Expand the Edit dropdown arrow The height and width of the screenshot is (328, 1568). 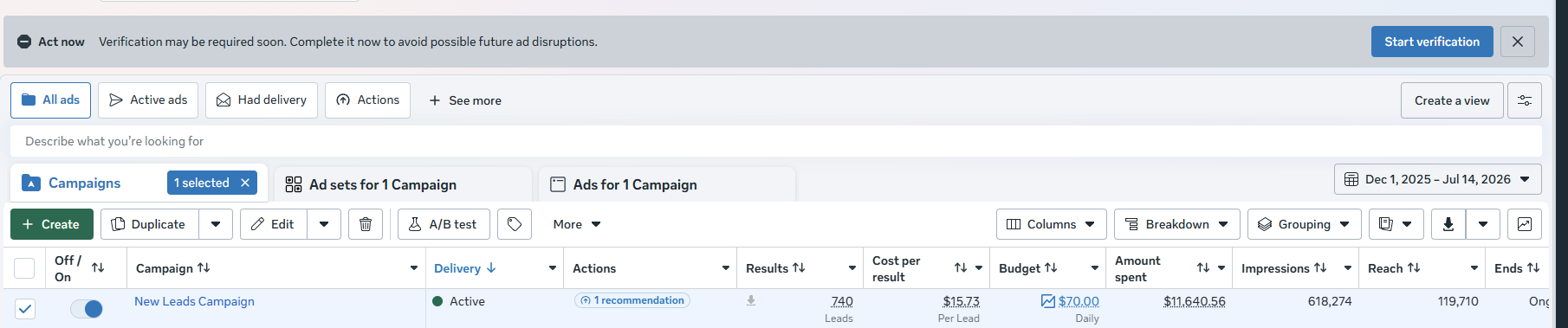[x=324, y=224]
